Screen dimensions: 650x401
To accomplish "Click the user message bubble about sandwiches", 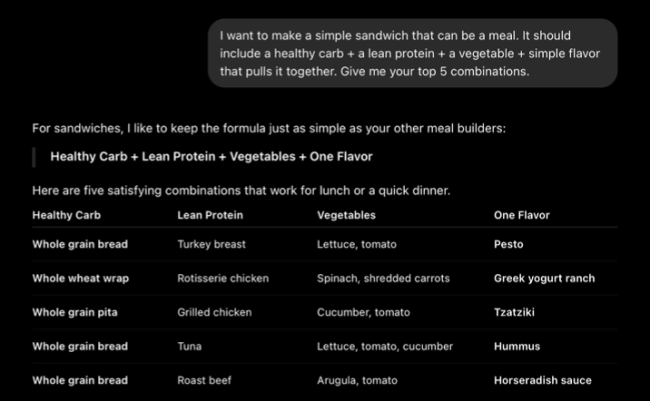I will 412,53.
